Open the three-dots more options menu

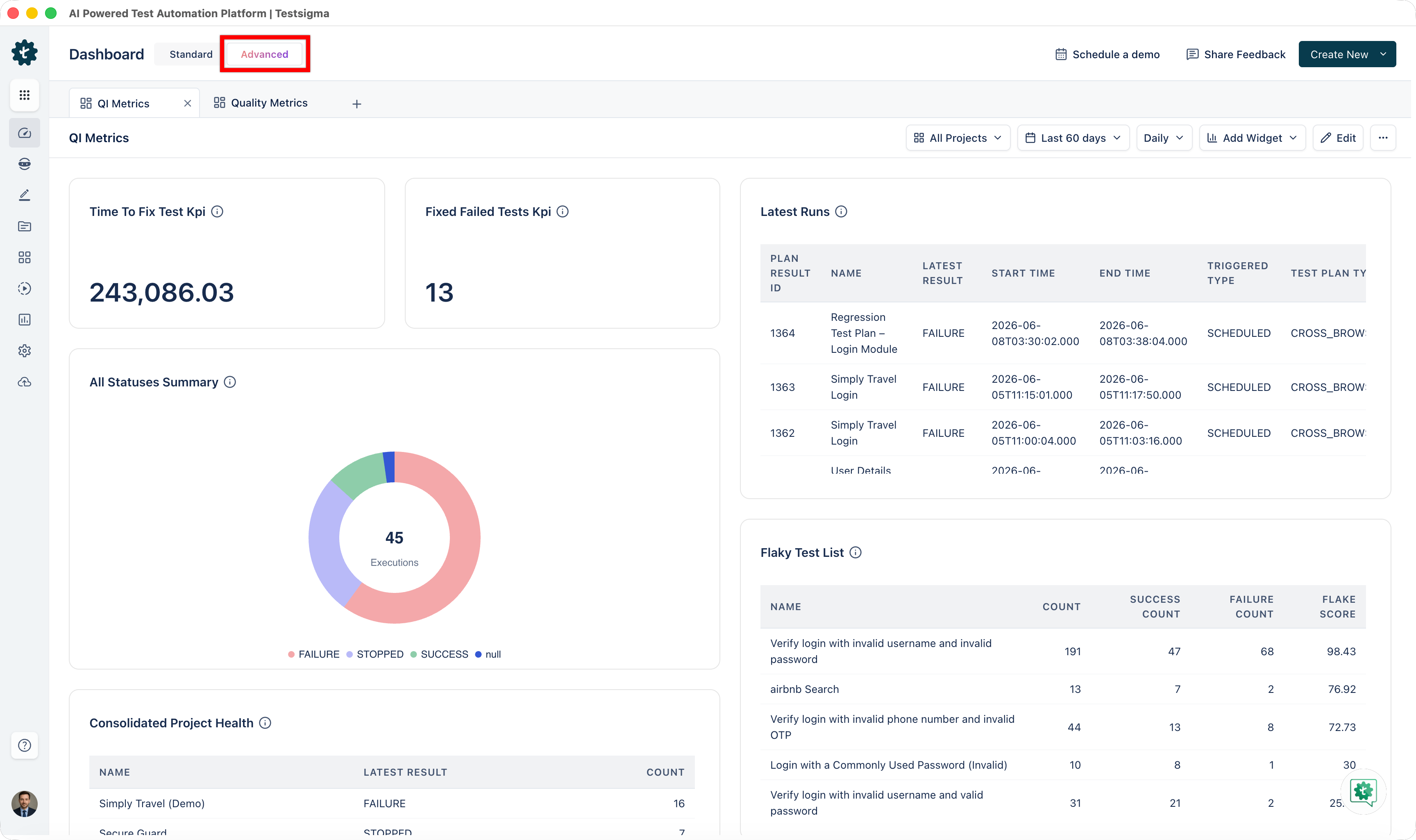(1383, 138)
